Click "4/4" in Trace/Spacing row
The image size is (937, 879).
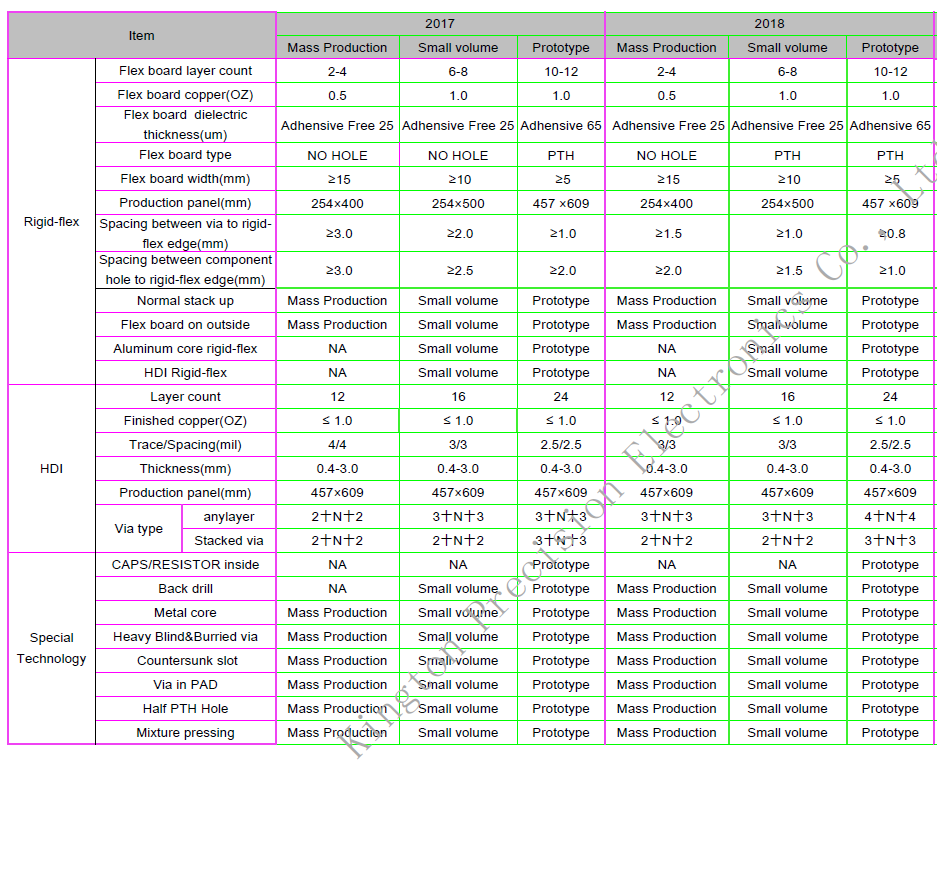point(337,445)
